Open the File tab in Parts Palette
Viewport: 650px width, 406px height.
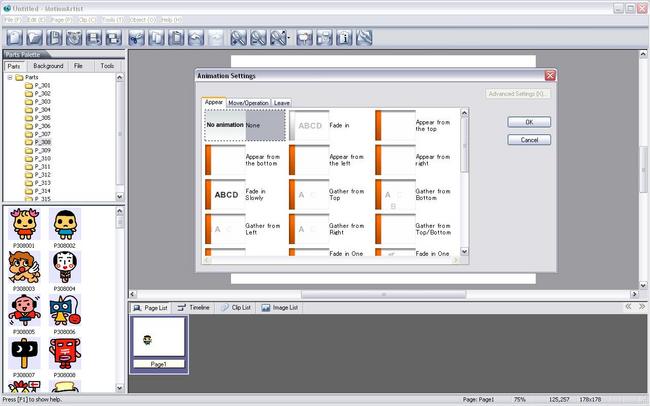pyautogui.click(x=78, y=66)
